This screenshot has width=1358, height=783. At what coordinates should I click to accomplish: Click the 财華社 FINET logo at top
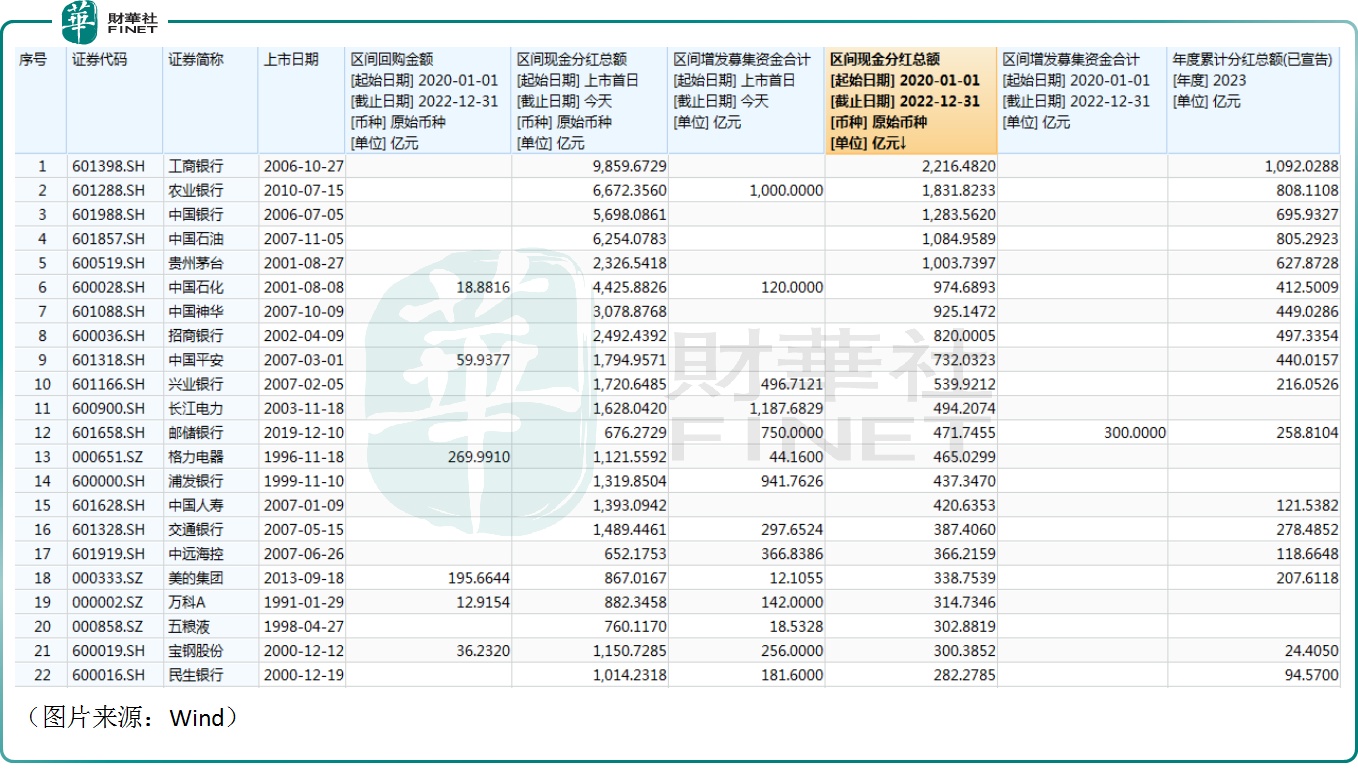[x=108, y=22]
